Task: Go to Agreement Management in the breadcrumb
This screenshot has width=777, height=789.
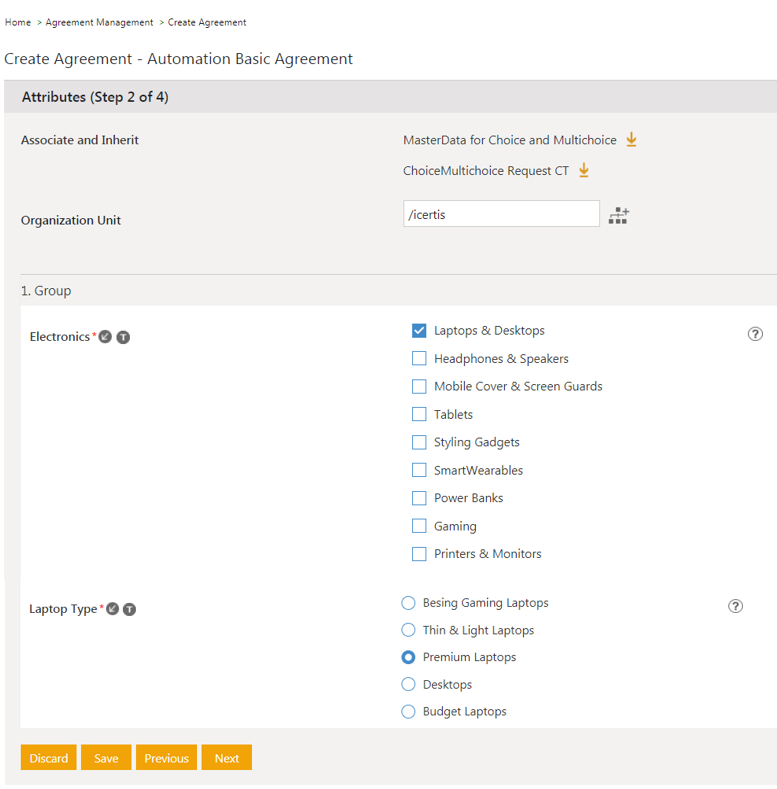Action: (99, 22)
